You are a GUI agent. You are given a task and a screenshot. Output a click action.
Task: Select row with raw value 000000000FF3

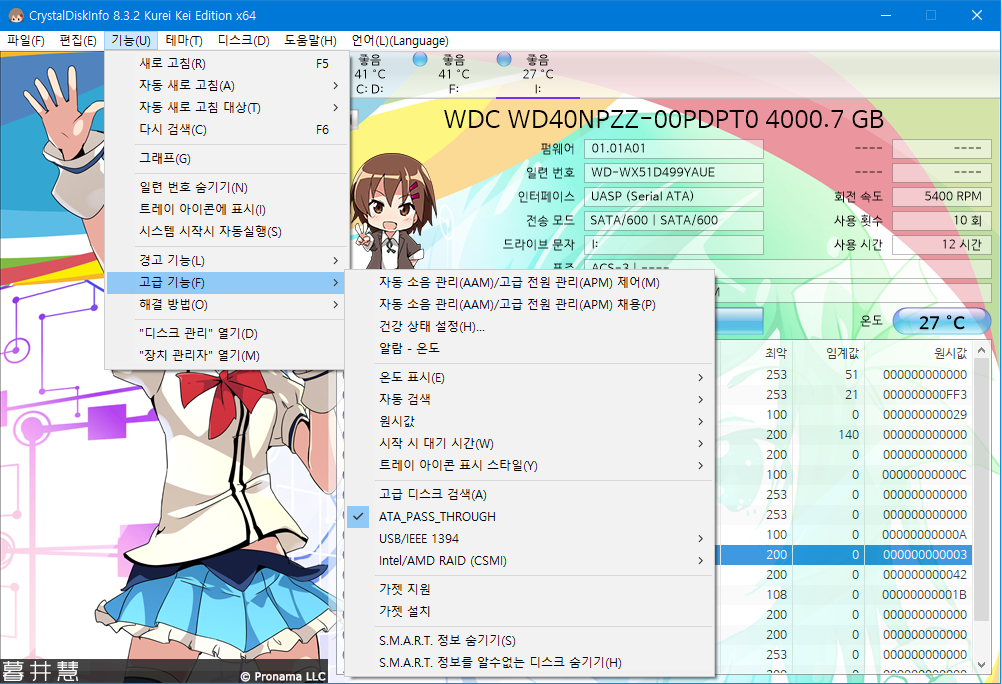(x=844, y=395)
